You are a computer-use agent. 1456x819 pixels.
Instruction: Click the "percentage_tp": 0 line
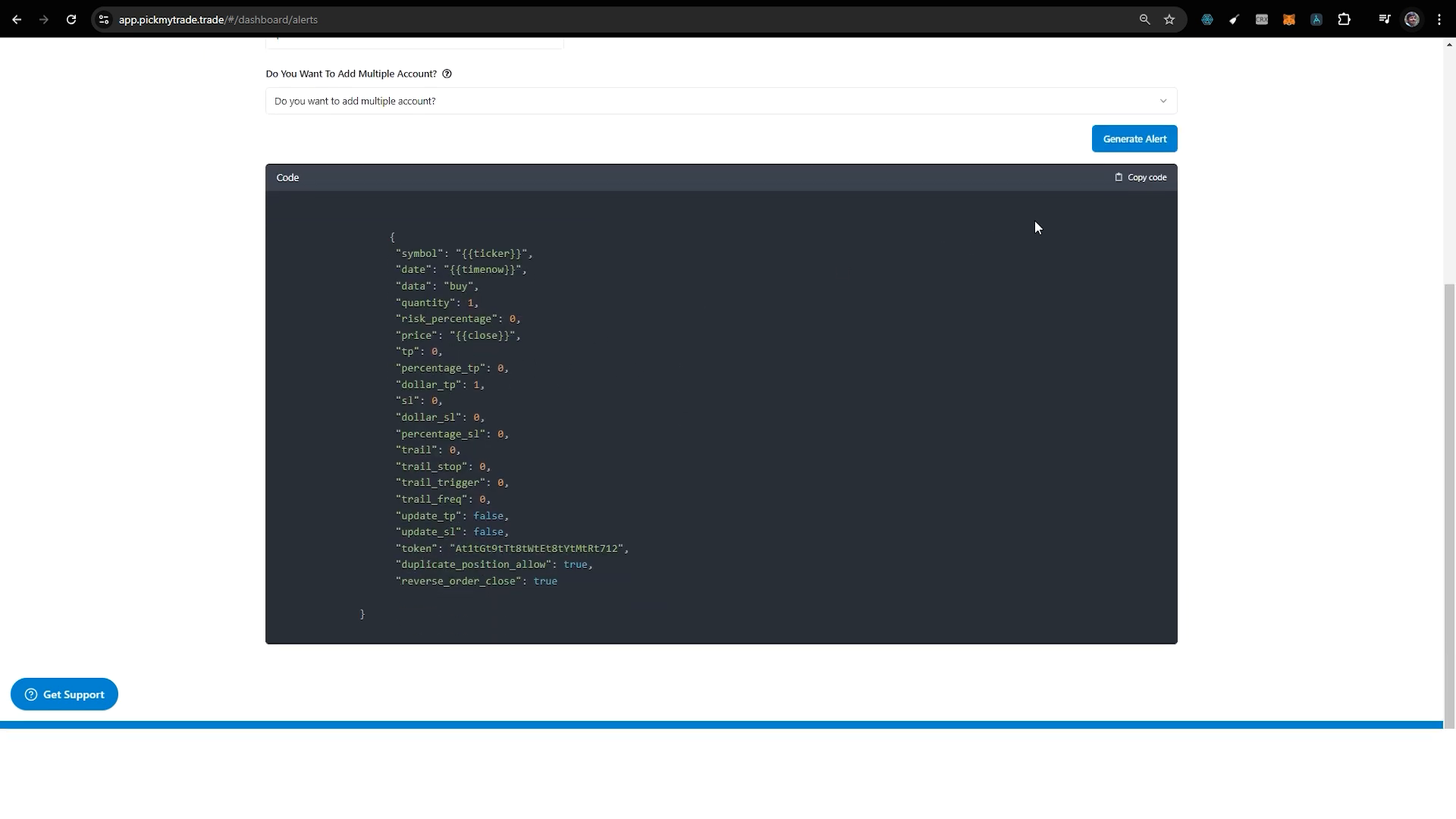point(452,368)
